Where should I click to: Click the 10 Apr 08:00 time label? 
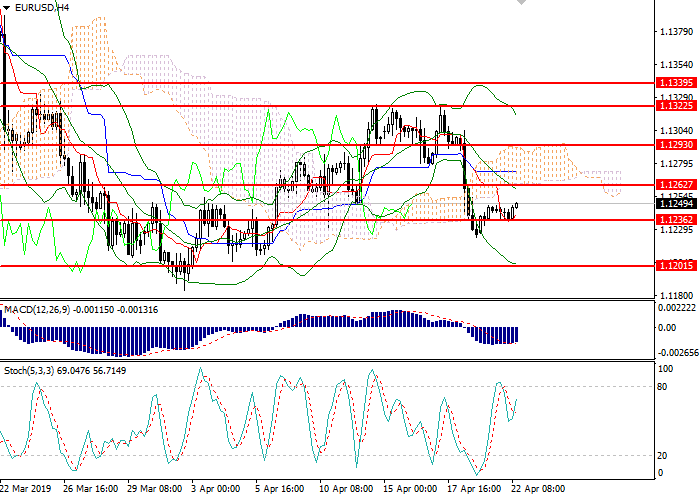pyautogui.click(x=346, y=489)
